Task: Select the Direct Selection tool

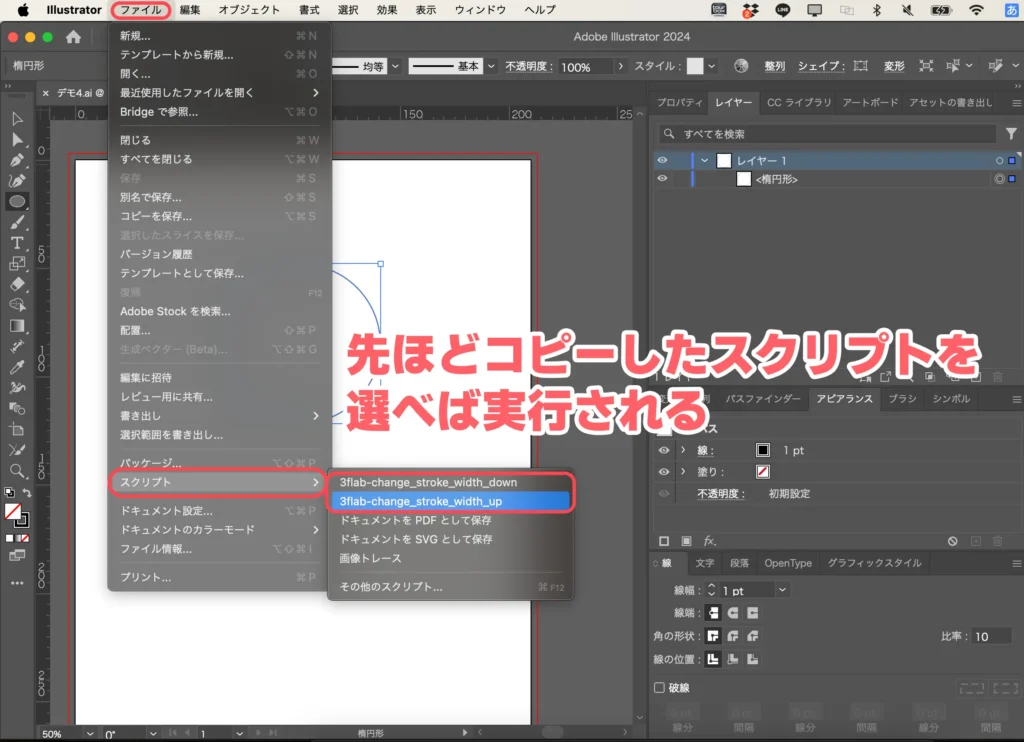Action: click(17, 139)
